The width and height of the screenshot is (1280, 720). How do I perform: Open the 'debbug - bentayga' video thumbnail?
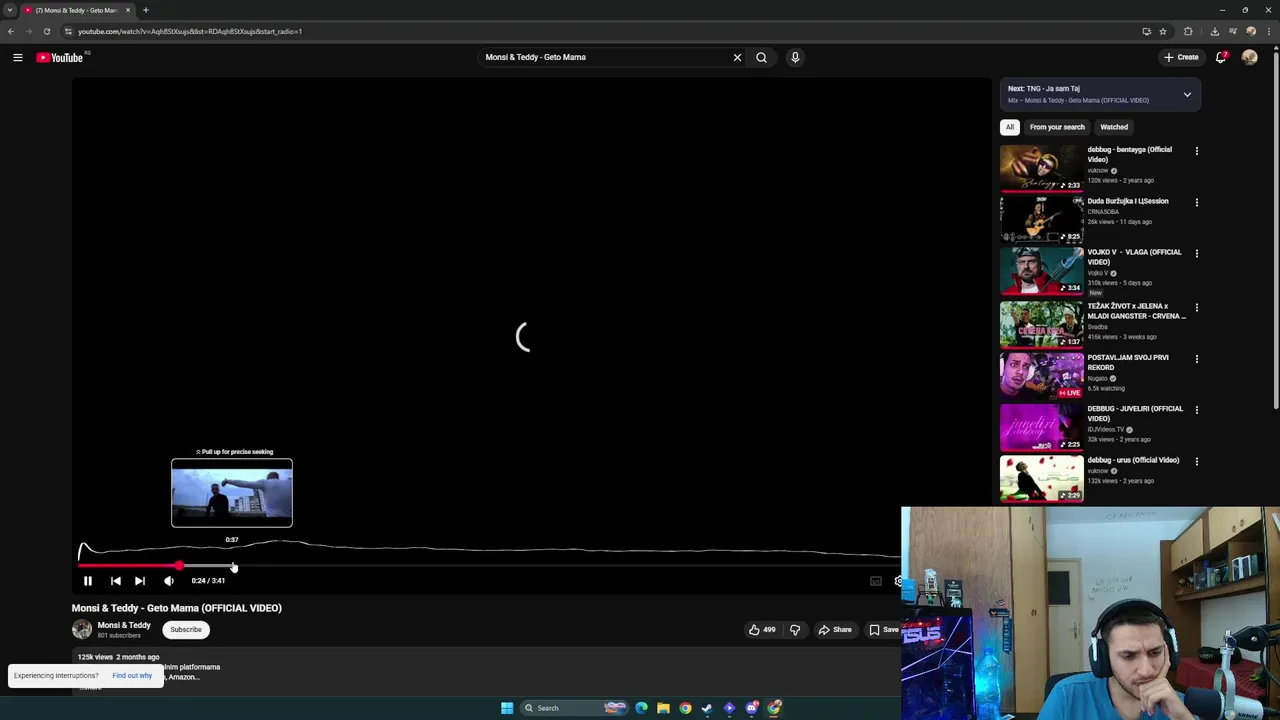click(1041, 168)
